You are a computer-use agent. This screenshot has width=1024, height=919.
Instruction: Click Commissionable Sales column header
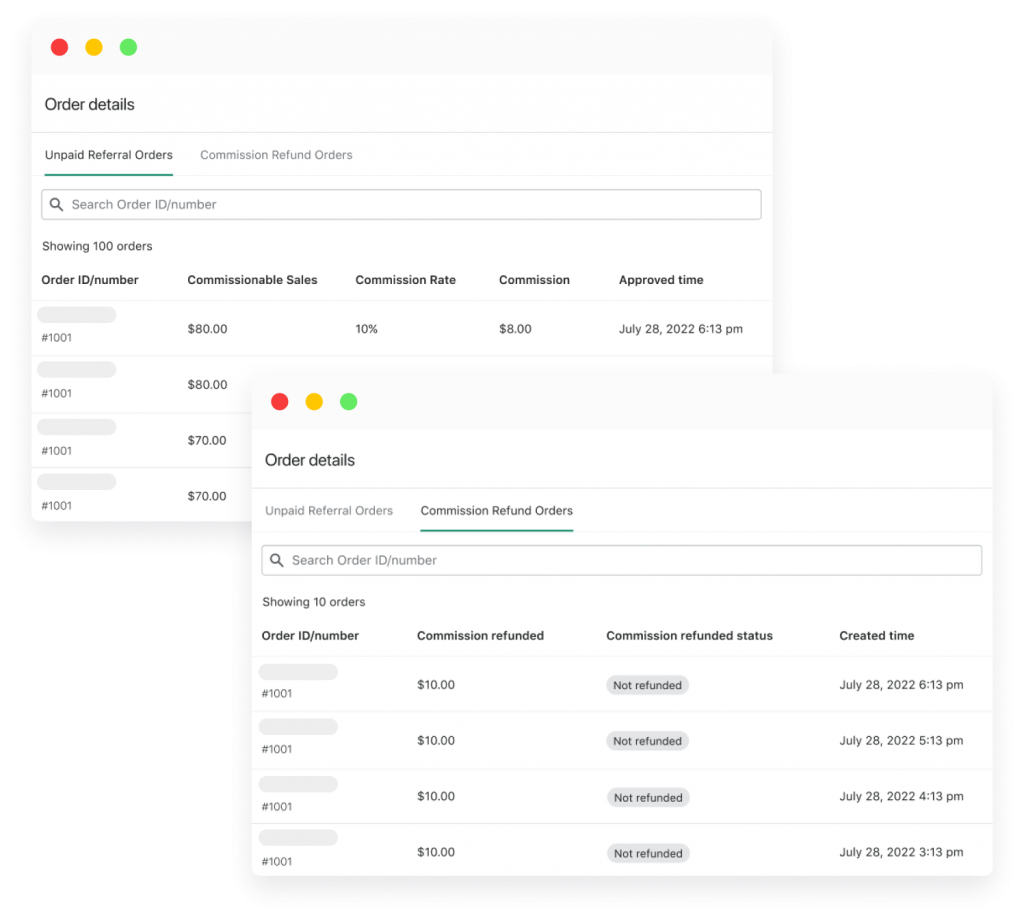(x=252, y=280)
